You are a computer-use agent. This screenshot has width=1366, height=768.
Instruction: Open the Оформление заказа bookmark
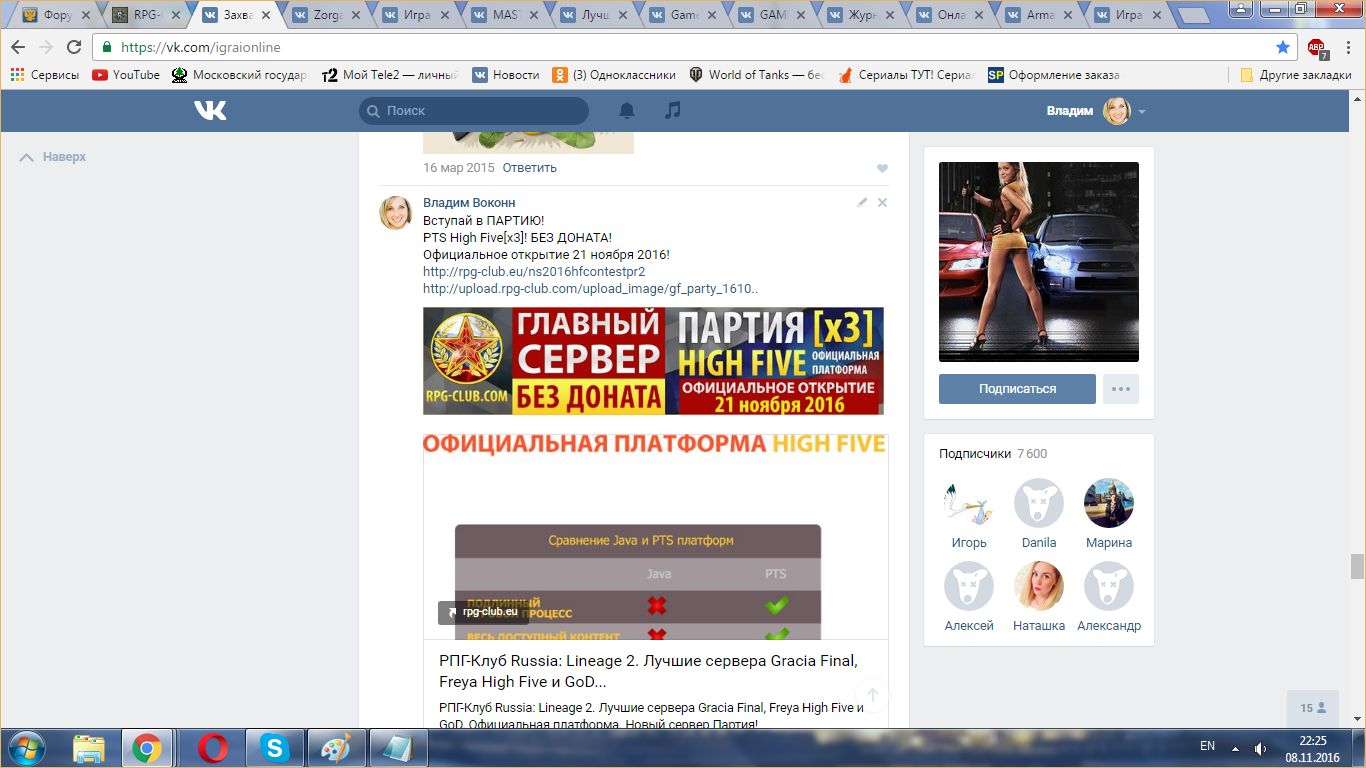[x=1054, y=75]
